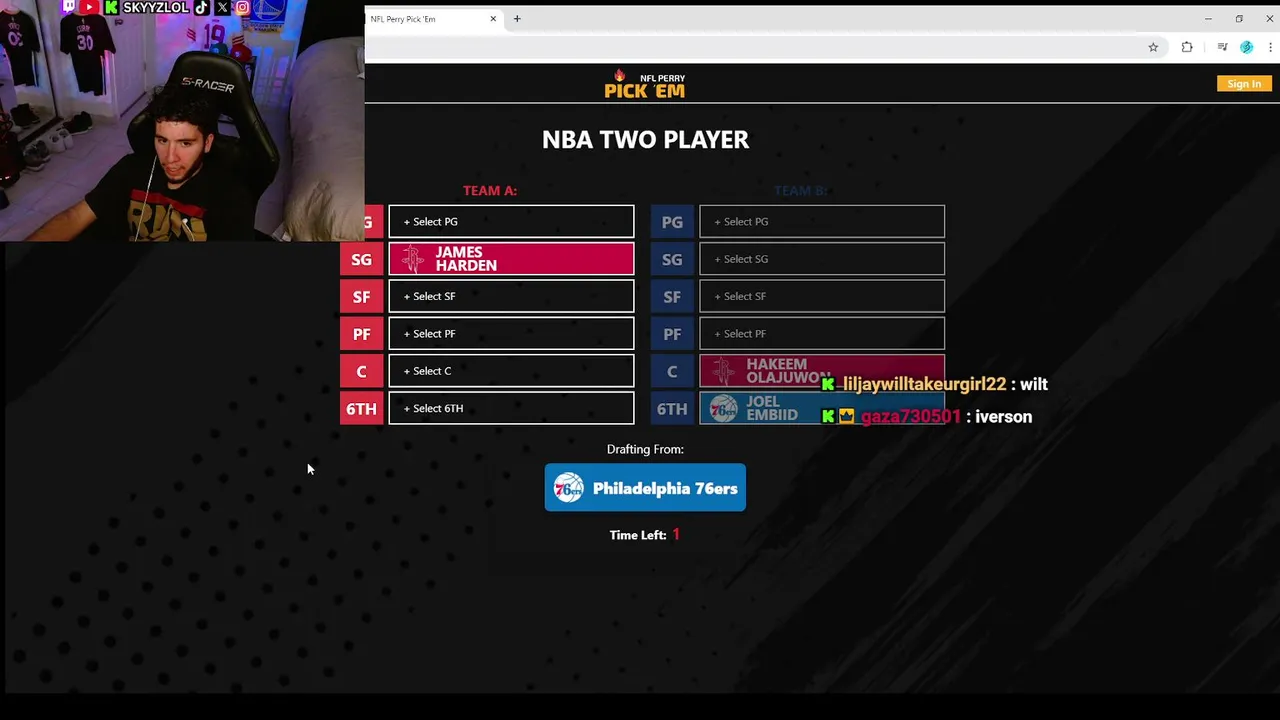Click the TEAM A: heading

point(490,190)
